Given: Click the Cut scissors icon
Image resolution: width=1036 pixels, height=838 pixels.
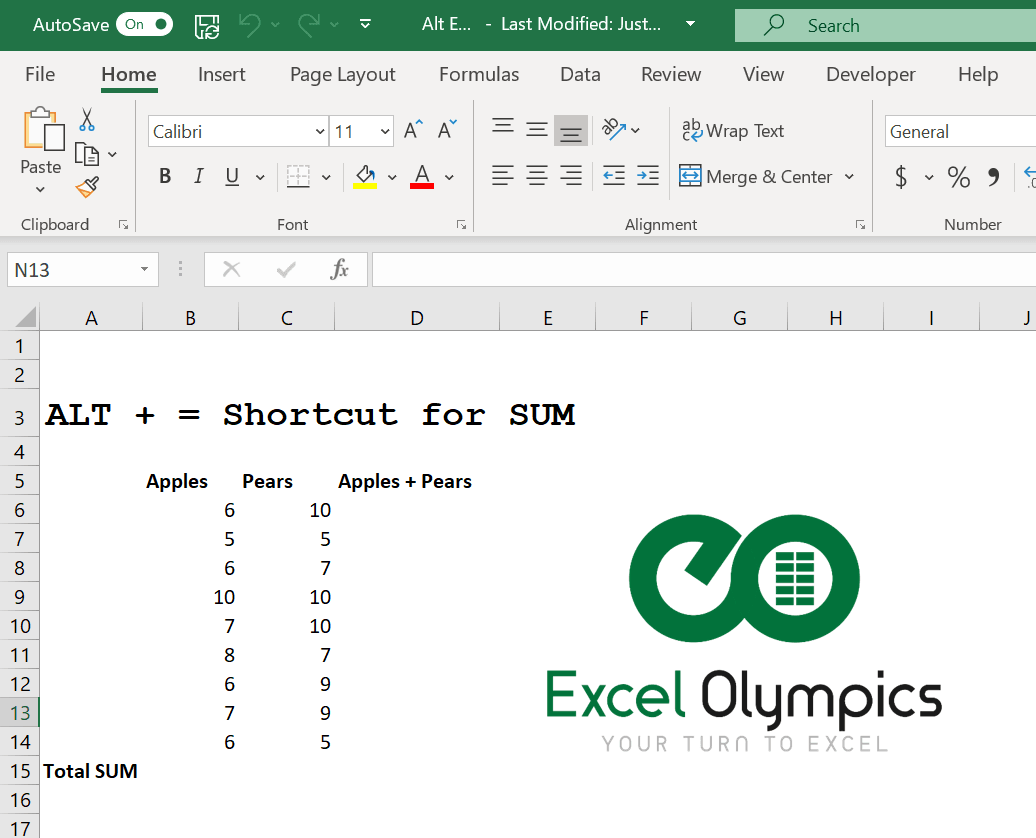Looking at the screenshot, I should pyautogui.click(x=87, y=120).
